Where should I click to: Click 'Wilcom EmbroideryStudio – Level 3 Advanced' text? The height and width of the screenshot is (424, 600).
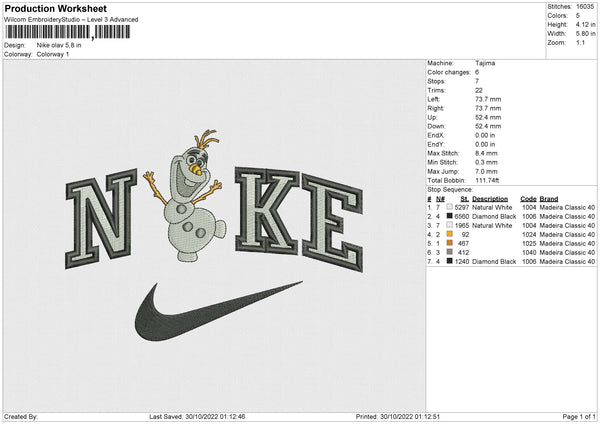coord(71,20)
